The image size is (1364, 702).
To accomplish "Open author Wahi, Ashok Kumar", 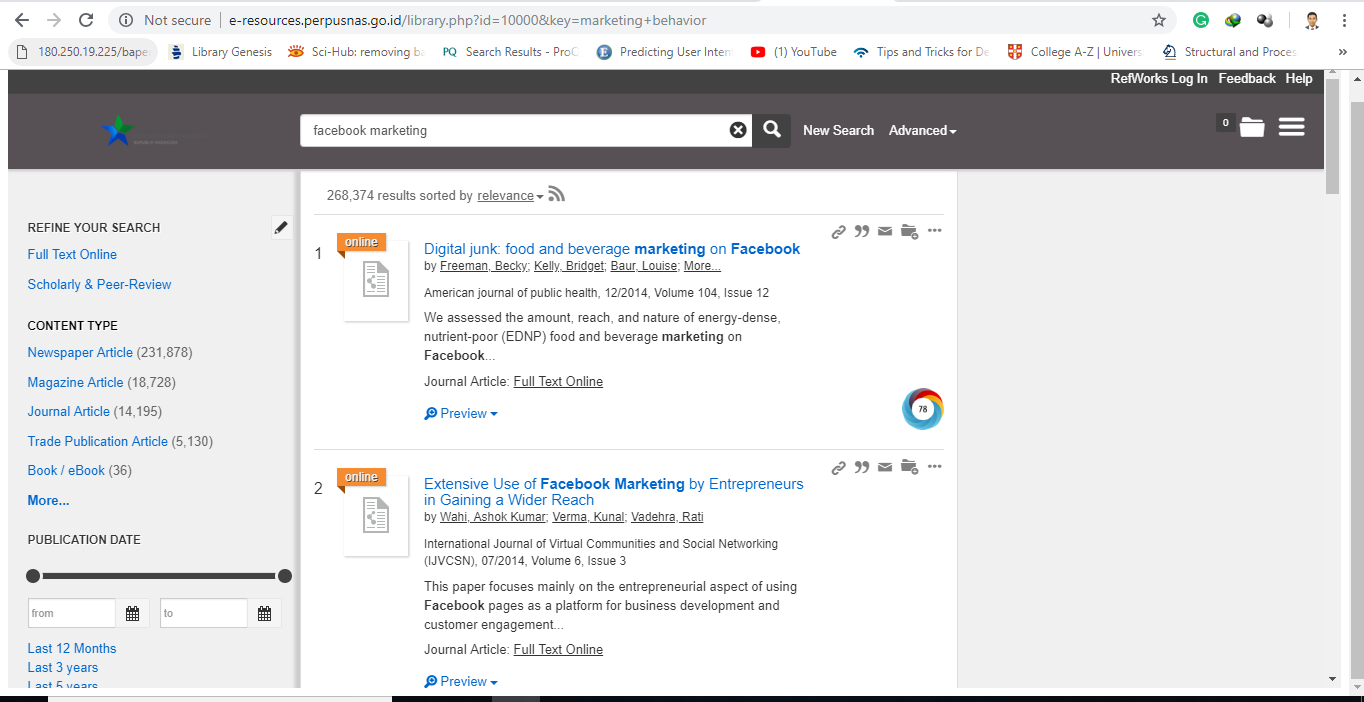I will click(493, 517).
